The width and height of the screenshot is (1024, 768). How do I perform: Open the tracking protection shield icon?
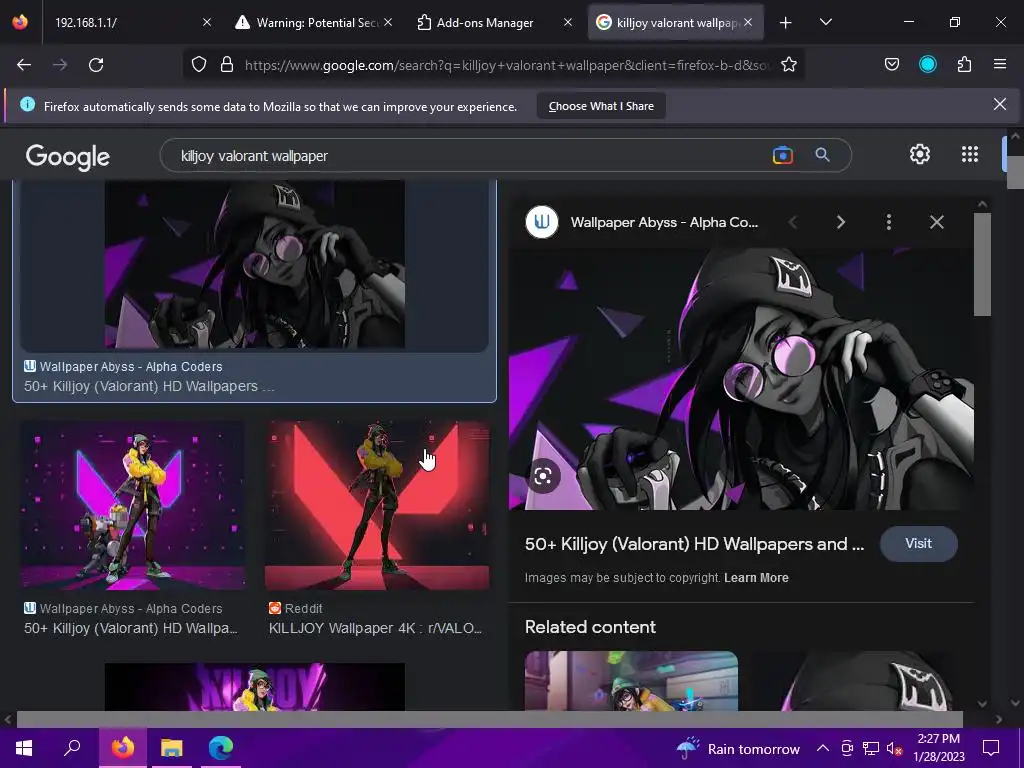coord(199,65)
